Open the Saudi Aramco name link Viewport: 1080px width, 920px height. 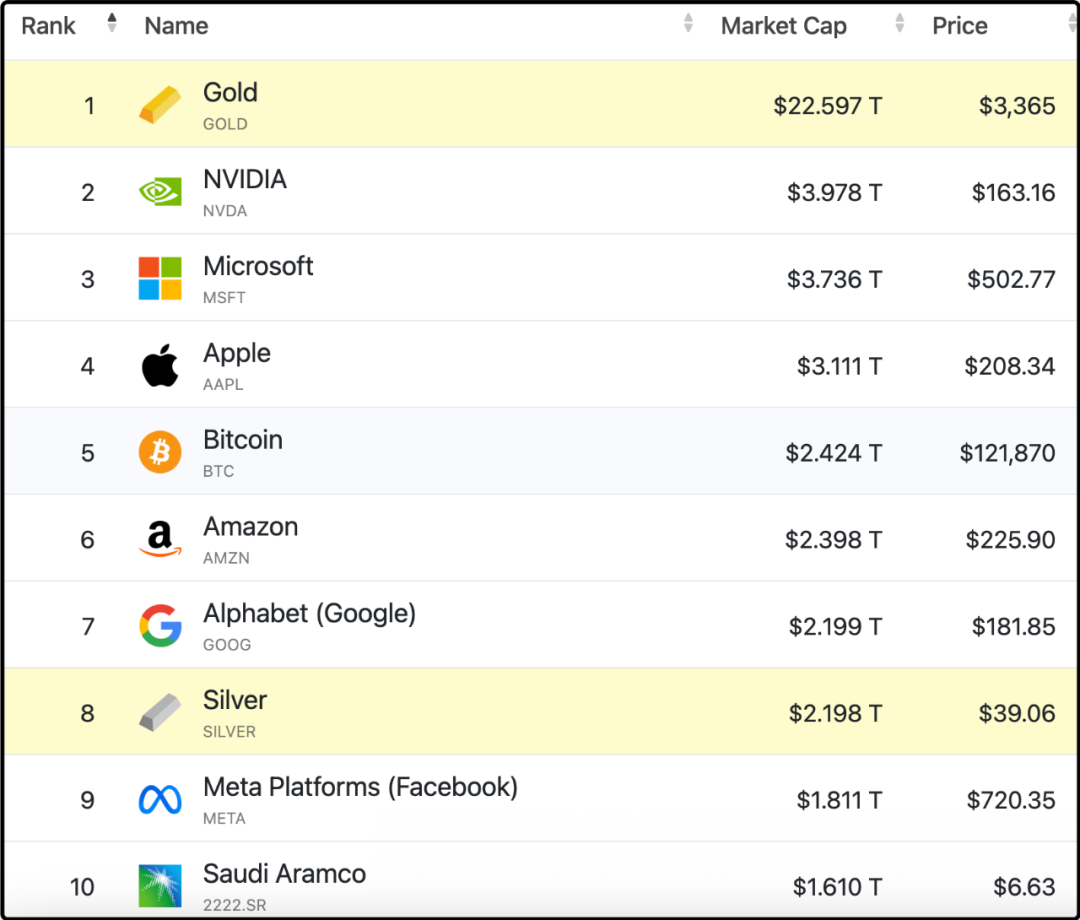(x=284, y=874)
